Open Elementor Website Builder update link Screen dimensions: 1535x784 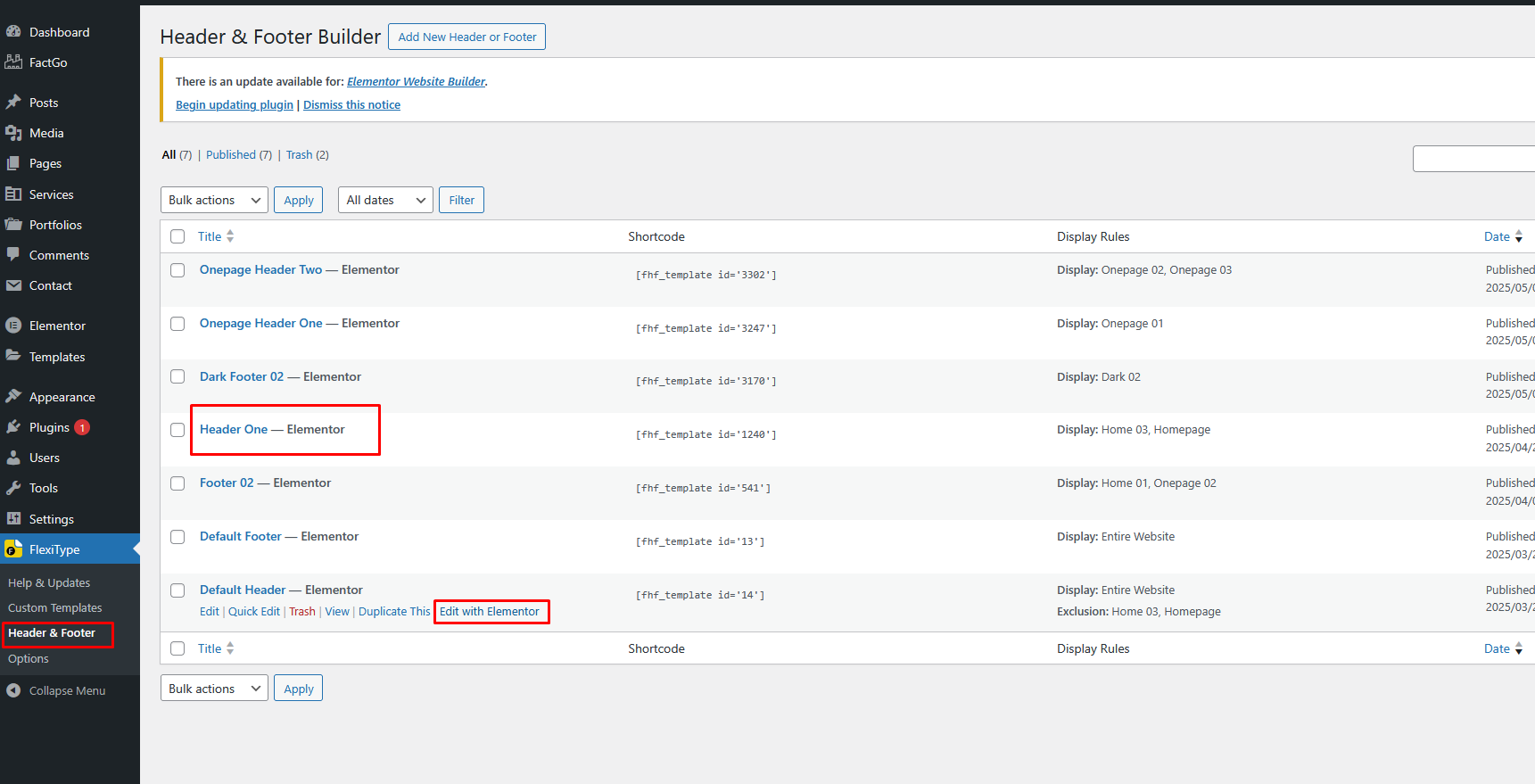416,81
